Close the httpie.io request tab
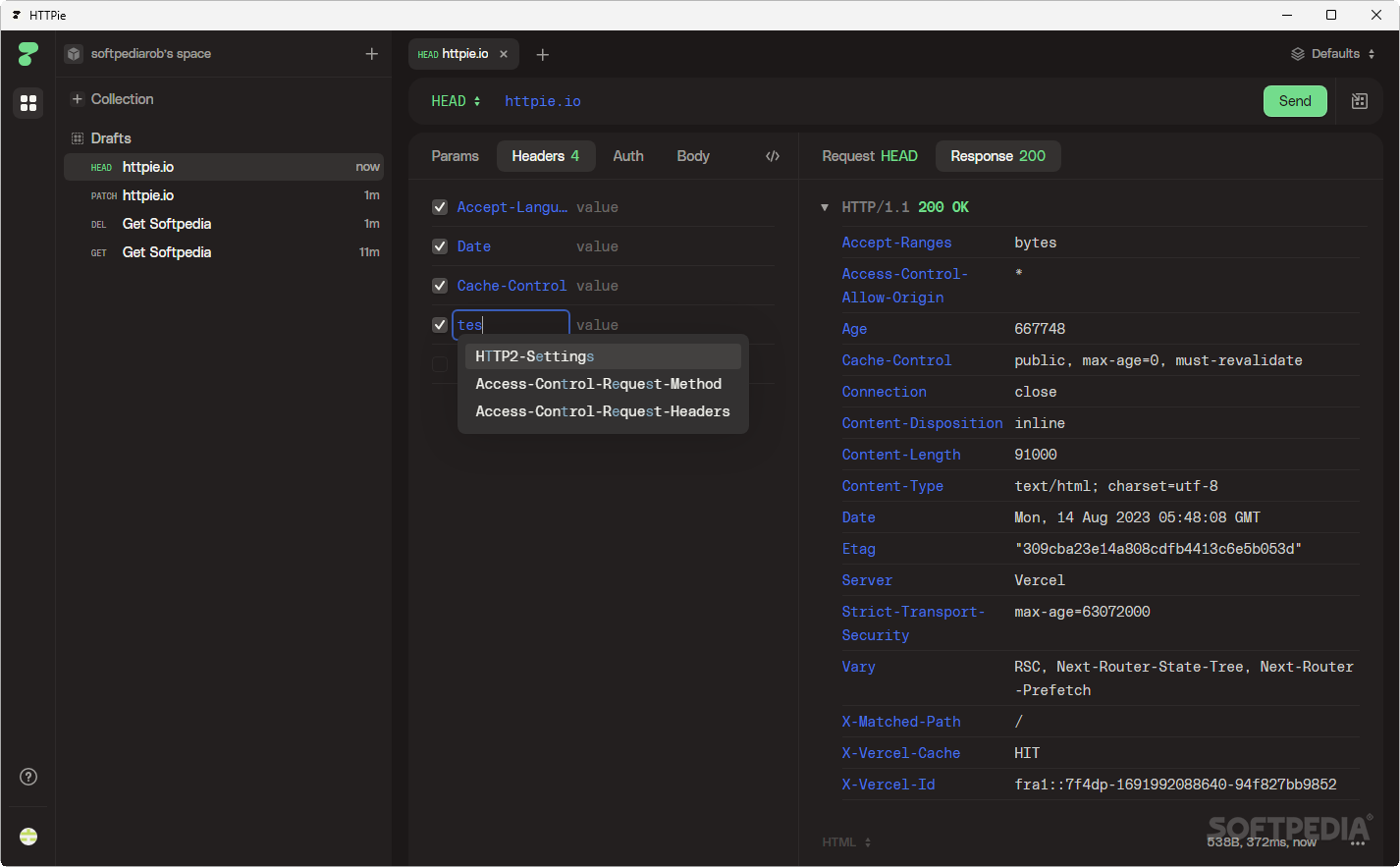Screen dimensions: 1400x867 (x=504, y=54)
